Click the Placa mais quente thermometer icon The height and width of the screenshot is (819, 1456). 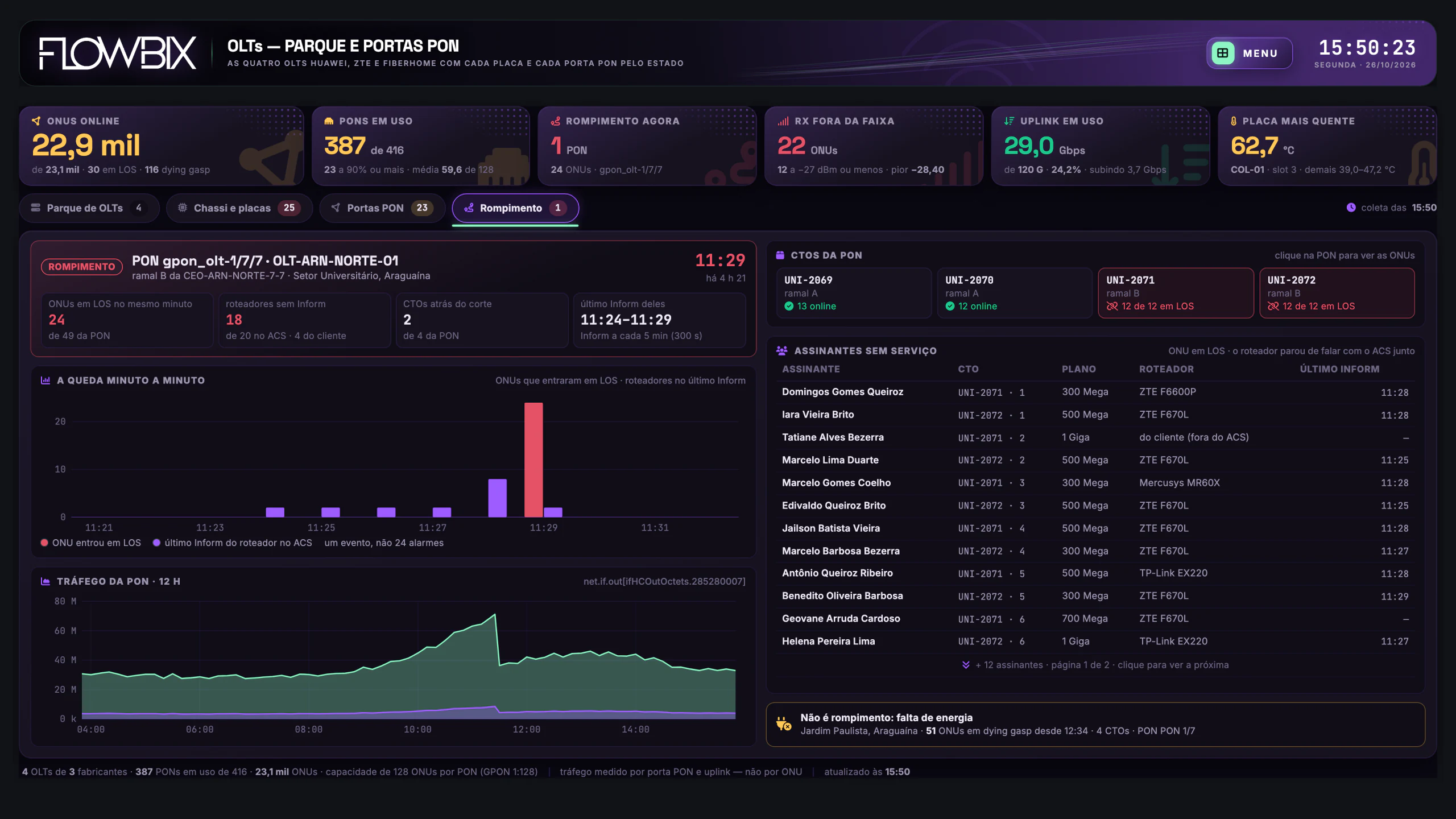tap(1234, 121)
